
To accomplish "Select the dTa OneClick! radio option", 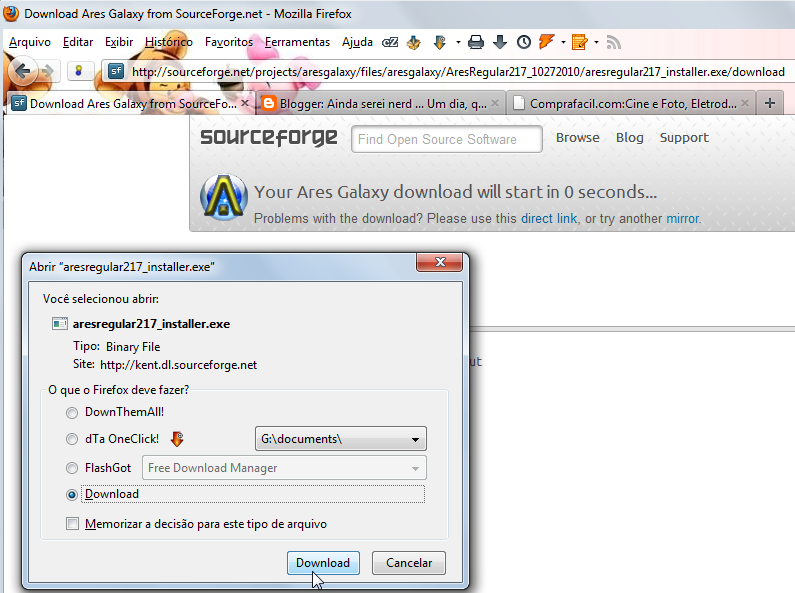I will 72,439.
